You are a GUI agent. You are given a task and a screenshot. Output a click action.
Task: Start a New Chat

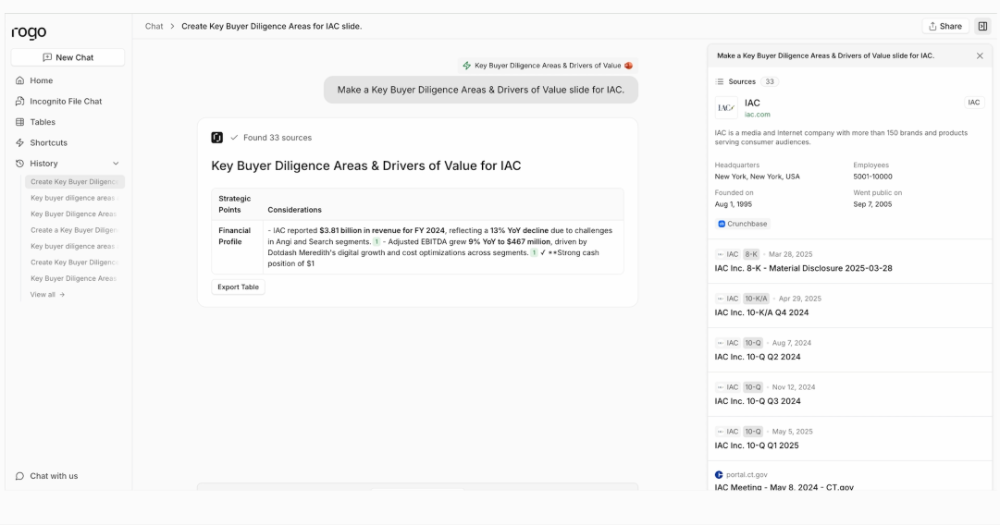68,58
